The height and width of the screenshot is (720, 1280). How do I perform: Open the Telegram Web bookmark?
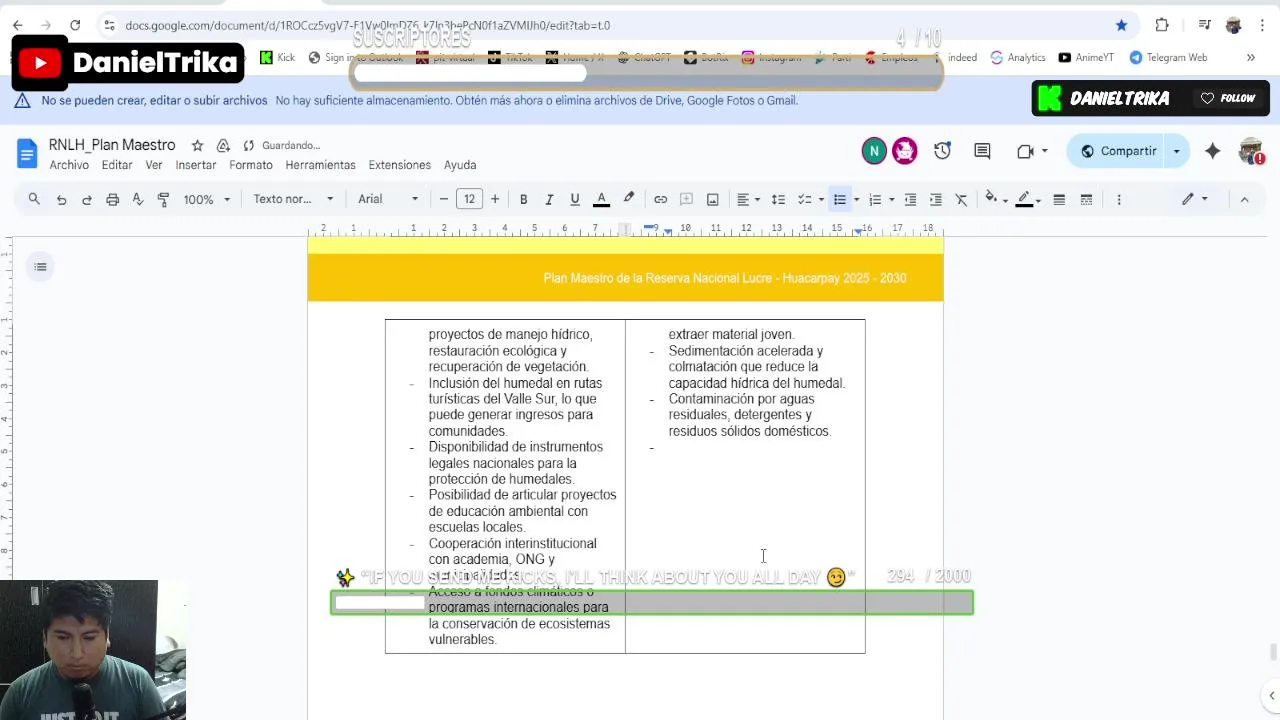click(x=1168, y=58)
